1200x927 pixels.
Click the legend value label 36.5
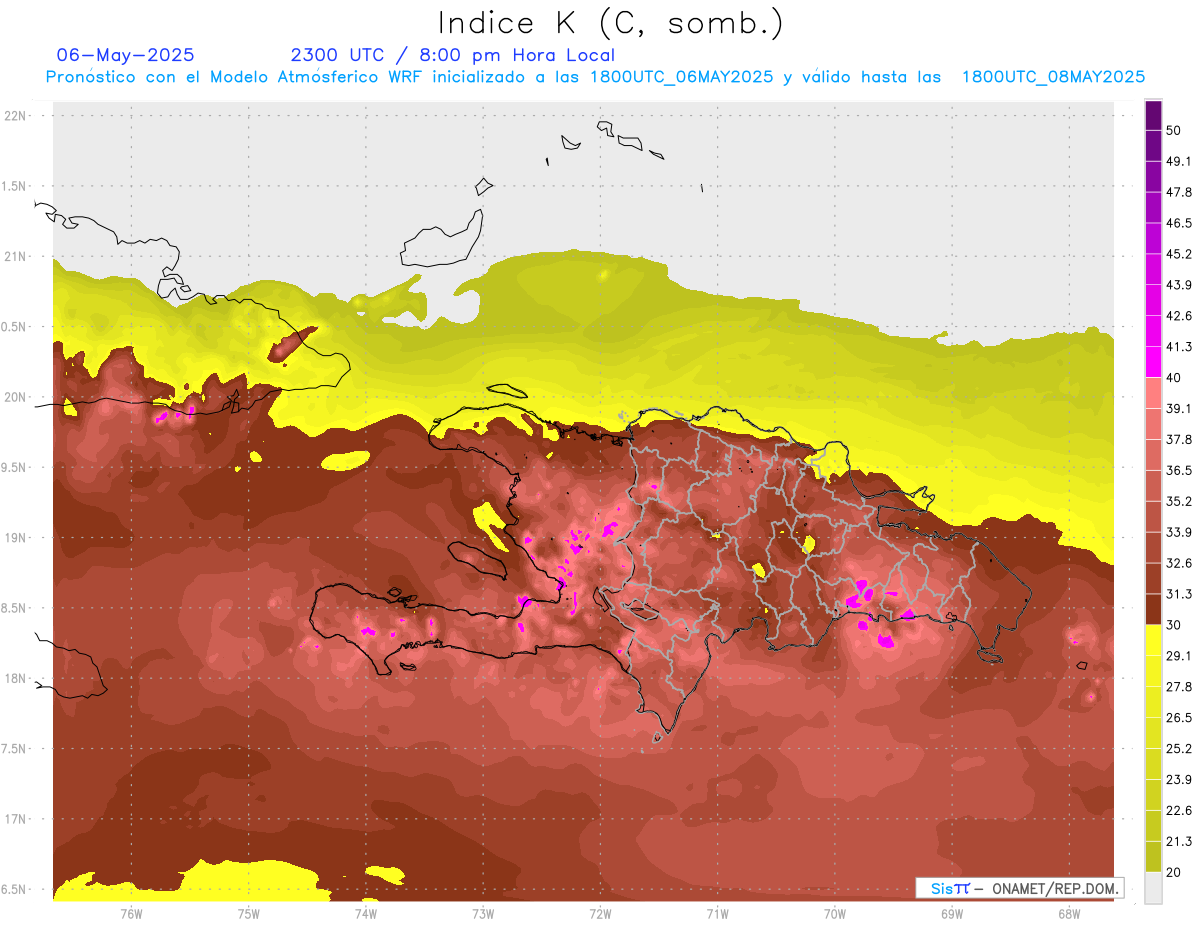tap(1179, 470)
